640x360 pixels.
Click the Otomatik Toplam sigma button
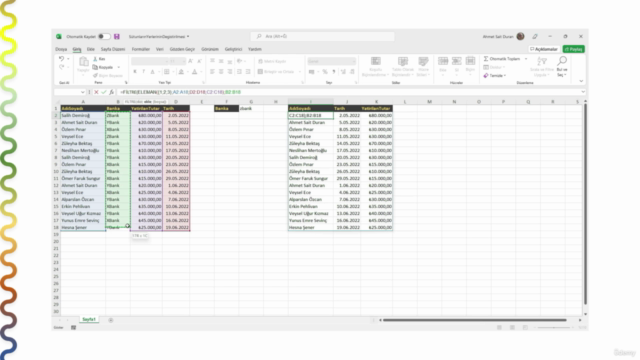pyautogui.click(x=502, y=59)
